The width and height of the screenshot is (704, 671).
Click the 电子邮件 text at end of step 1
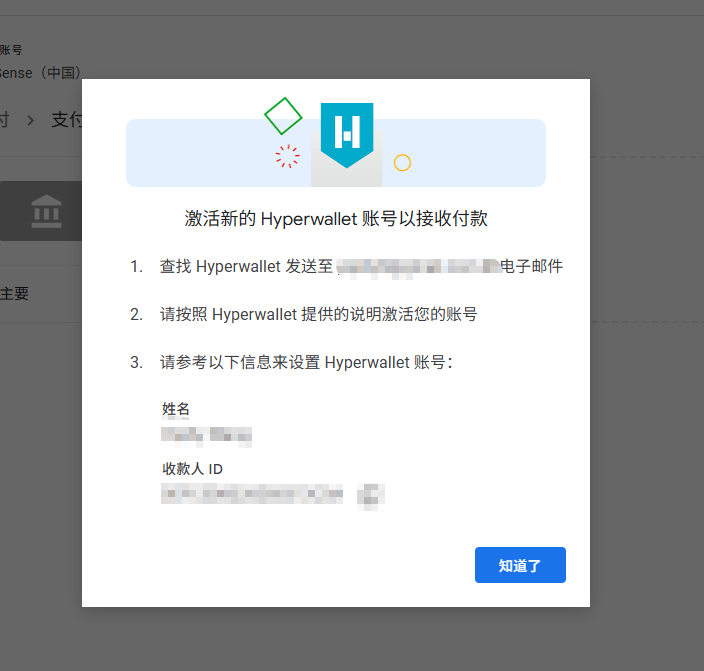[x=532, y=266]
